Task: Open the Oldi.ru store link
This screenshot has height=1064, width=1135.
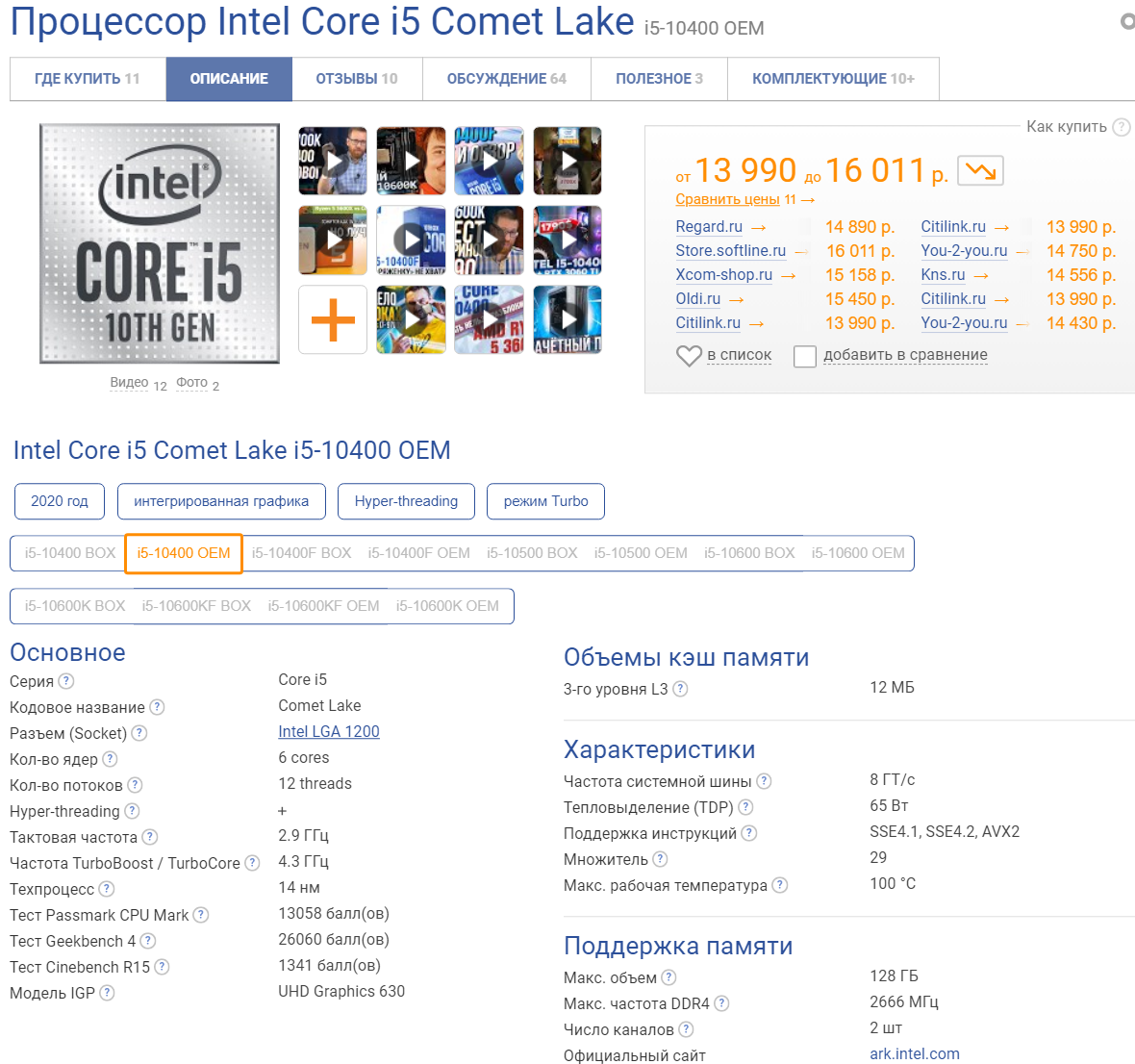Action: (697, 299)
